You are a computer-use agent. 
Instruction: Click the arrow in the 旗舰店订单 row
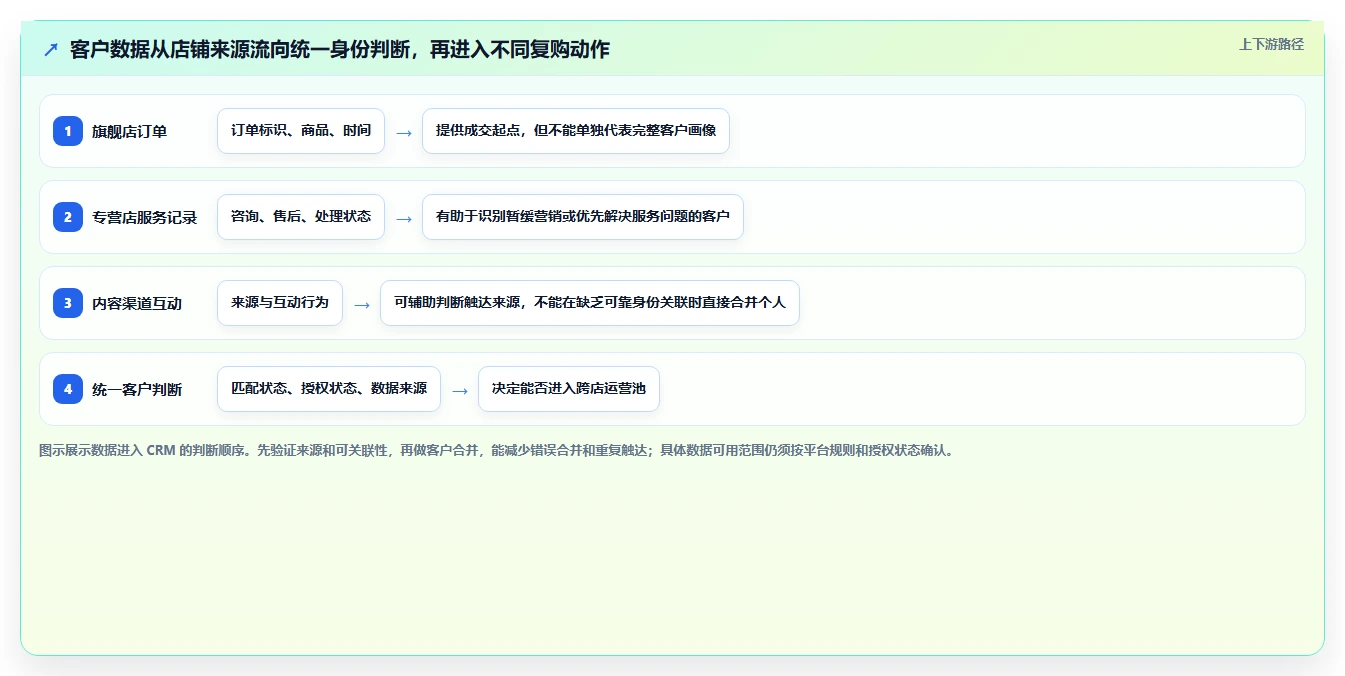tap(404, 132)
